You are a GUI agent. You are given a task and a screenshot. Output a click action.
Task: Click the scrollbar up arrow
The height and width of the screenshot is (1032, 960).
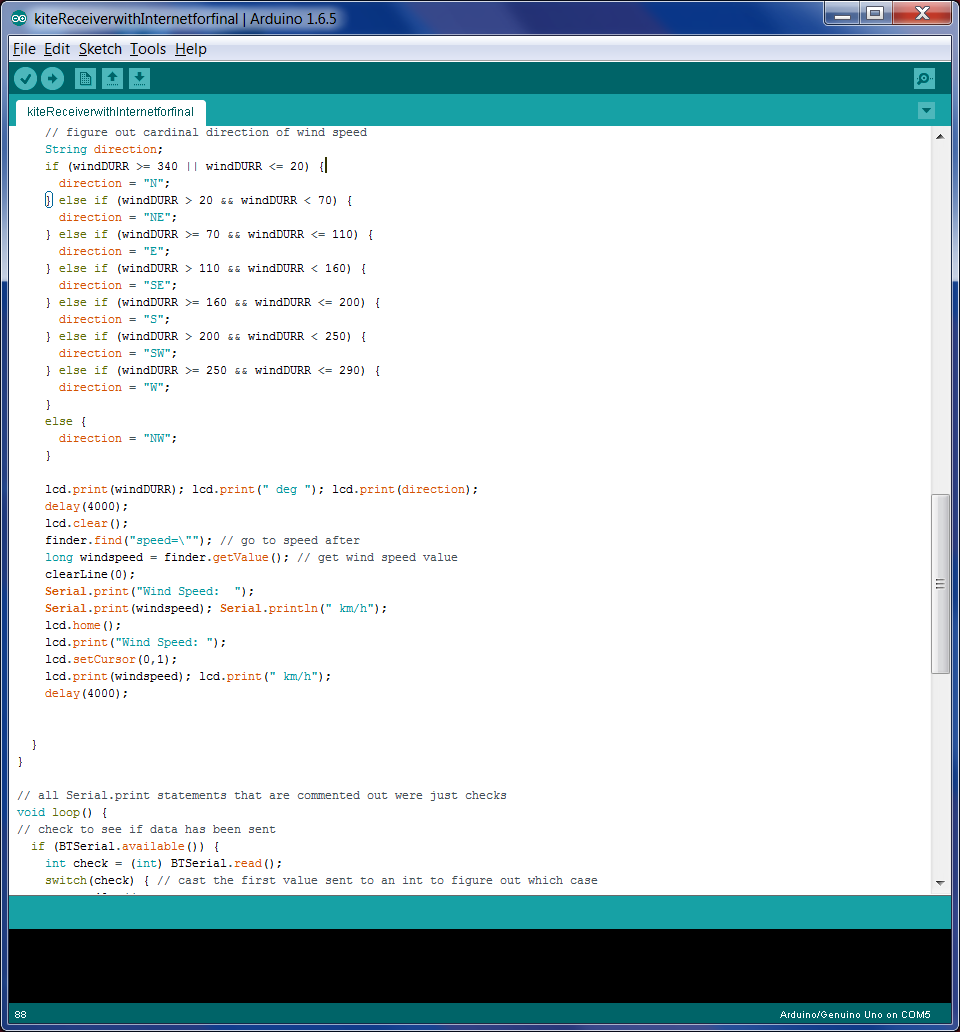coord(940,137)
